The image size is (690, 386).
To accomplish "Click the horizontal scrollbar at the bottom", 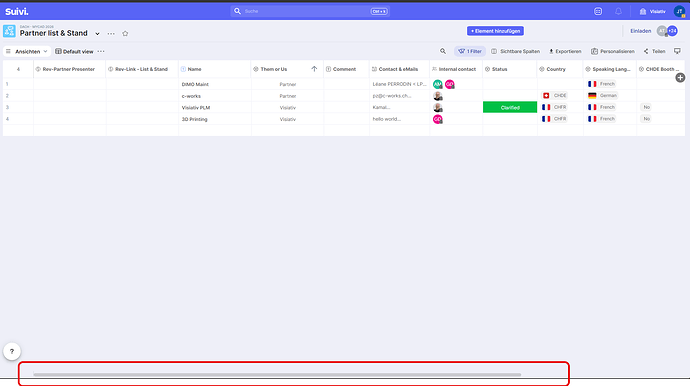I will 277,375.
